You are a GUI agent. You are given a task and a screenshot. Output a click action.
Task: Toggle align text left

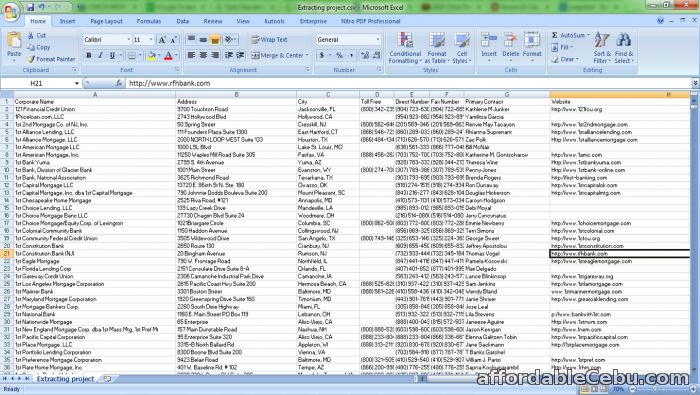coord(191,55)
